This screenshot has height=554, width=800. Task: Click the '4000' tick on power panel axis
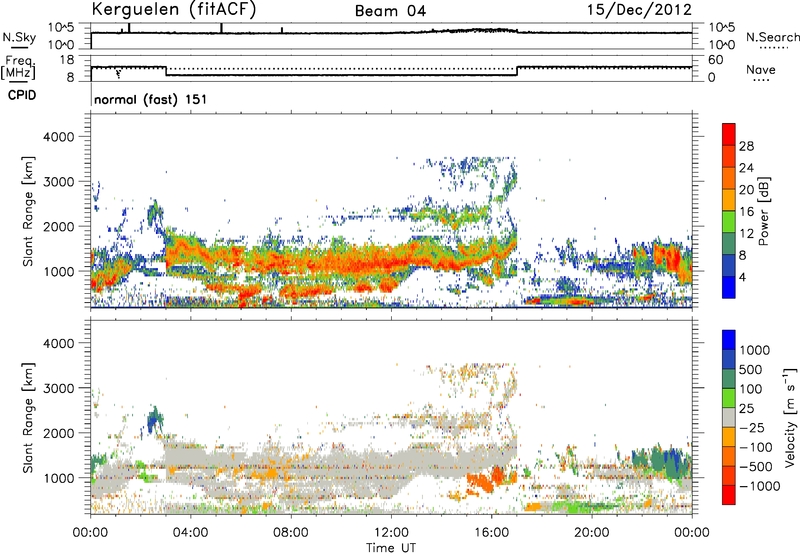pyautogui.click(x=58, y=137)
